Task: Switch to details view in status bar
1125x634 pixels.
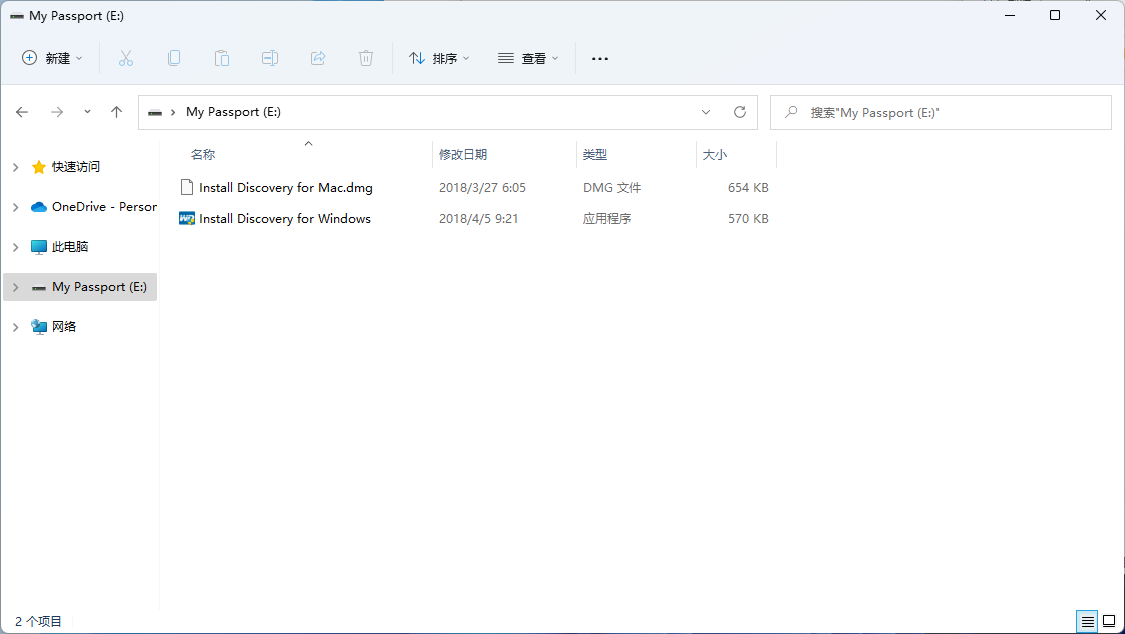Action: (1087, 621)
